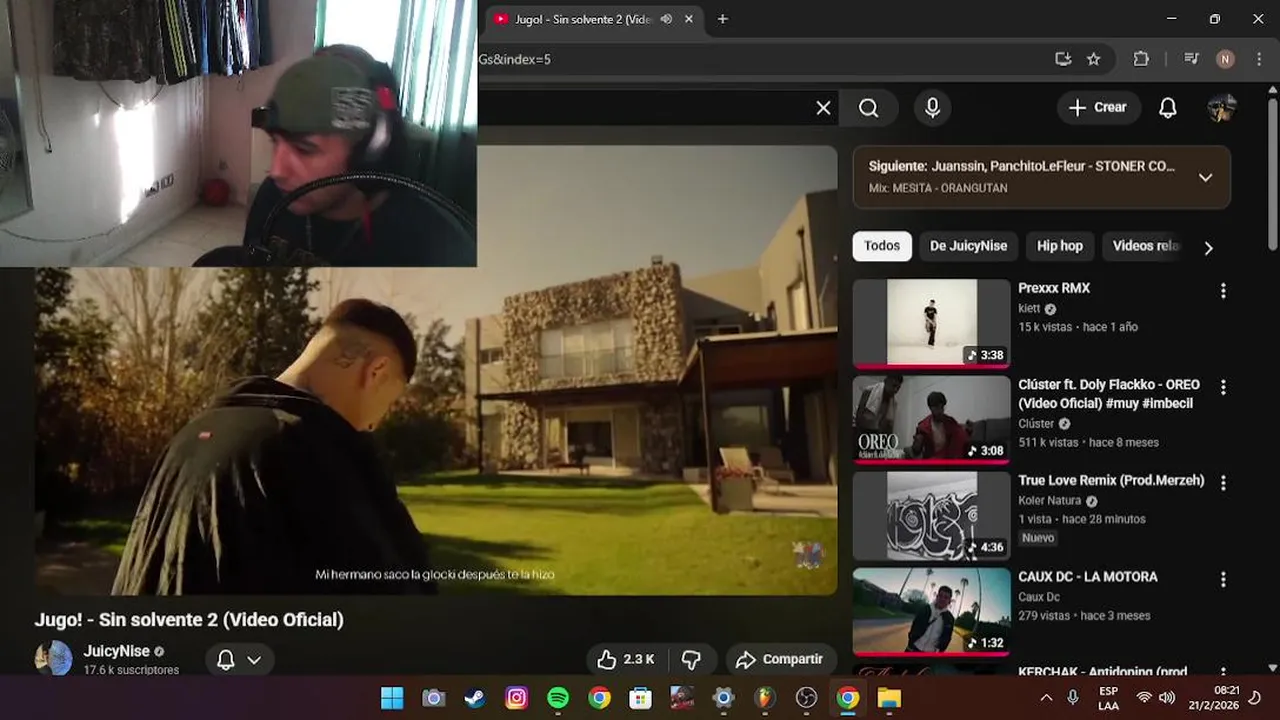1280x720 pixels.
Task: Clear the search box with the X
Action: pos(823,108)
